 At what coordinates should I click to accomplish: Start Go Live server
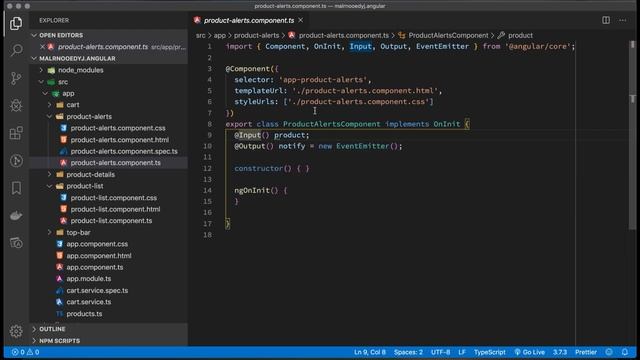(529, 352)
